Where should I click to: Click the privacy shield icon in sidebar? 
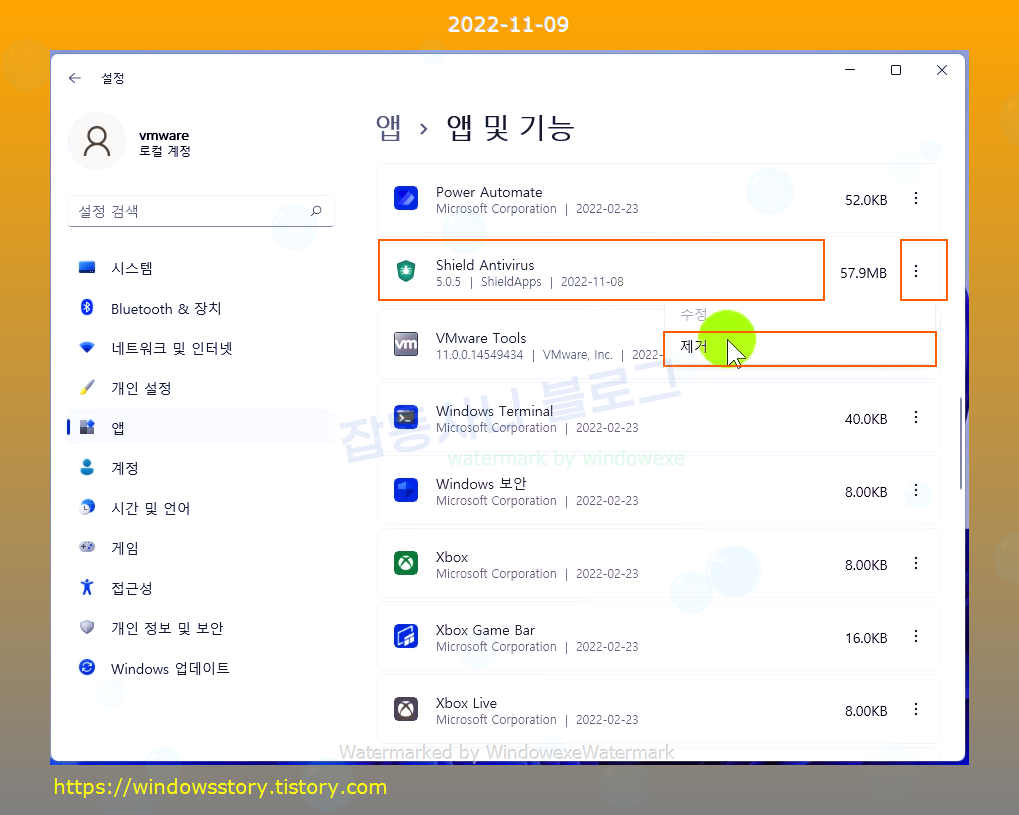(x=87, y=627)
